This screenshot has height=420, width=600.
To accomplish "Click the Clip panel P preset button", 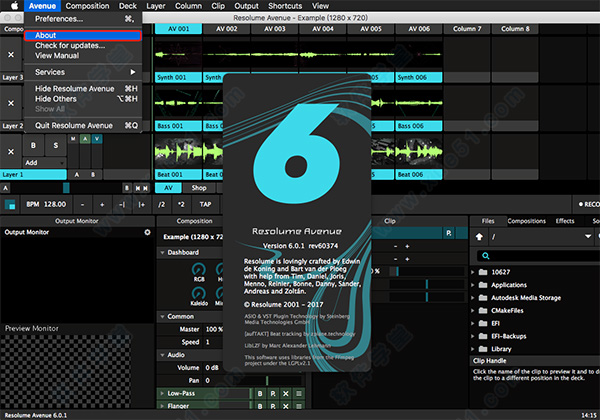I will 448,233.
